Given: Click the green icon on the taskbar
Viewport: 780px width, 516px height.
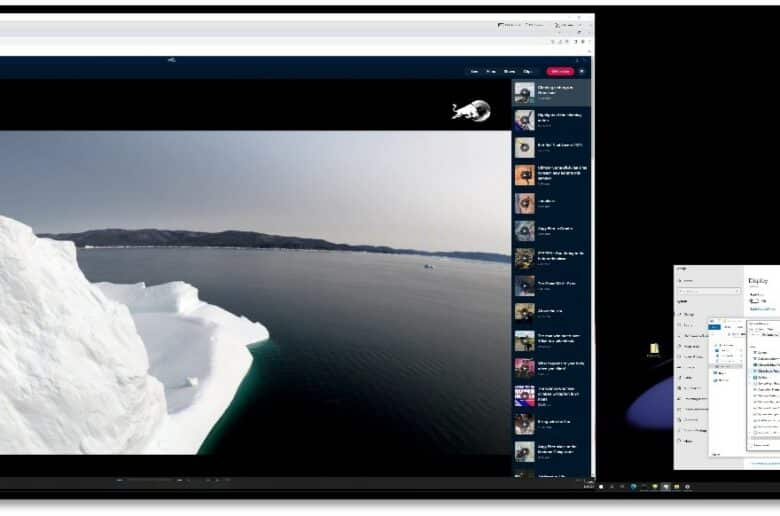Looking at the screenshot, I should [x=655, y=487].
